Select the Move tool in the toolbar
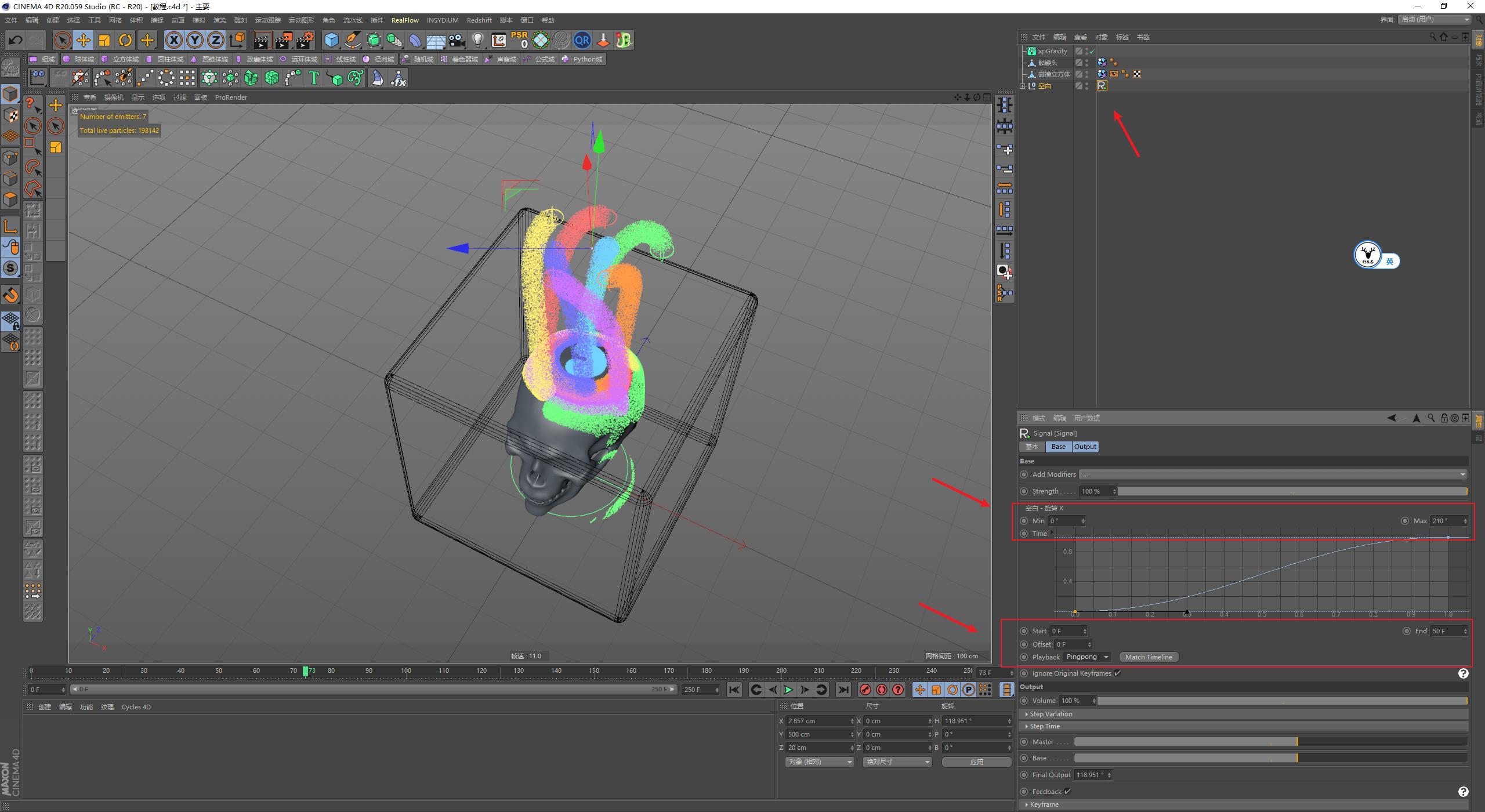This screenshot has height=812, width=1485. pyautogui.click(x=84, y=40)
